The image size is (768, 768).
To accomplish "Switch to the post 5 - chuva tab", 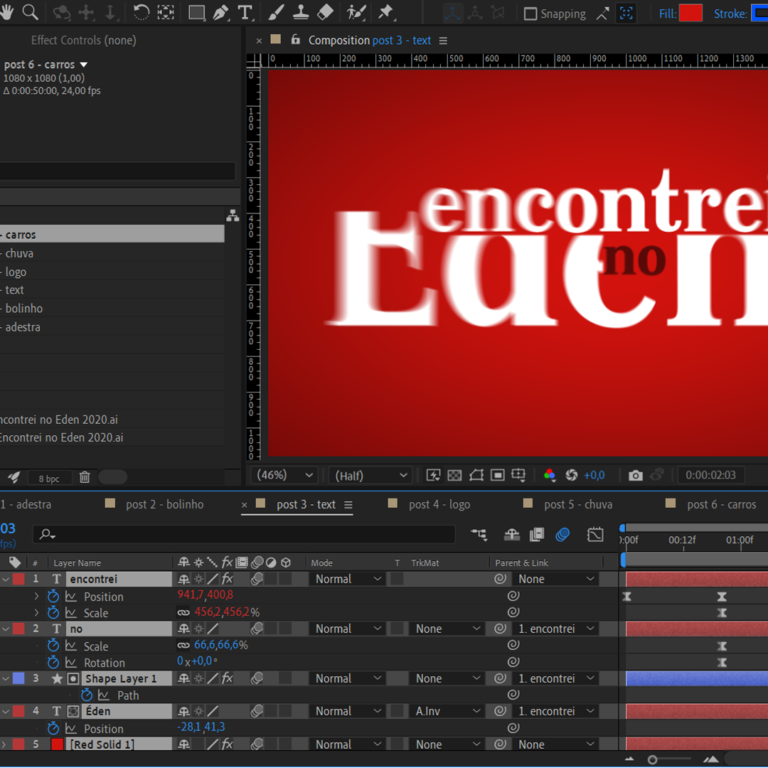I will [x=578, y=505].
